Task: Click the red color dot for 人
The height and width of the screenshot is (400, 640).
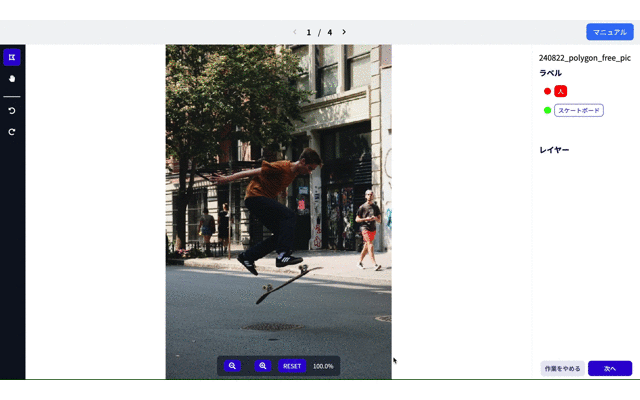Action: click(x=547, y=91)
